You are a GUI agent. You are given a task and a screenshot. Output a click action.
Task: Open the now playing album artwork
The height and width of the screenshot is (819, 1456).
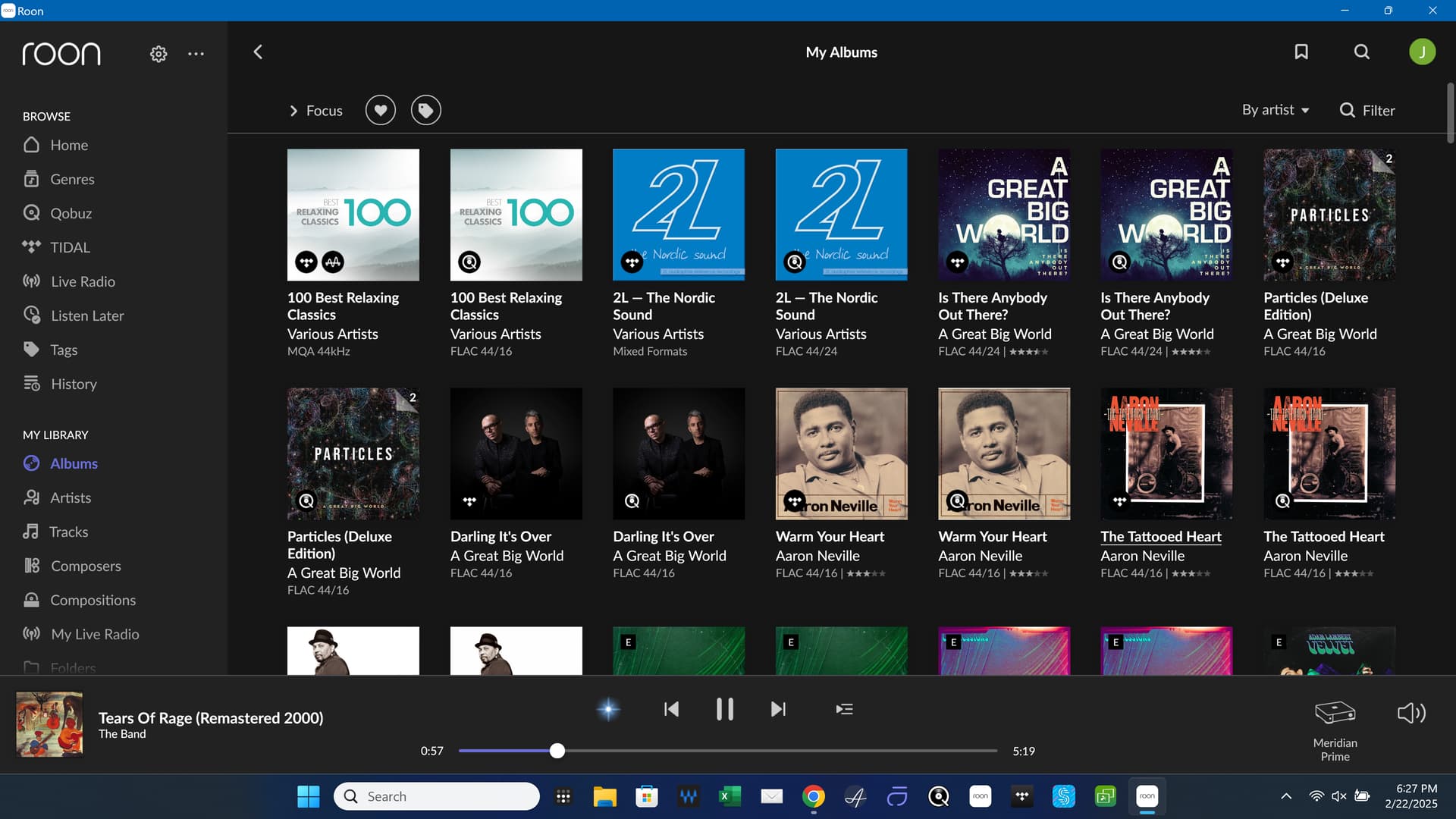pyautogui.click(x=49, y=724)
